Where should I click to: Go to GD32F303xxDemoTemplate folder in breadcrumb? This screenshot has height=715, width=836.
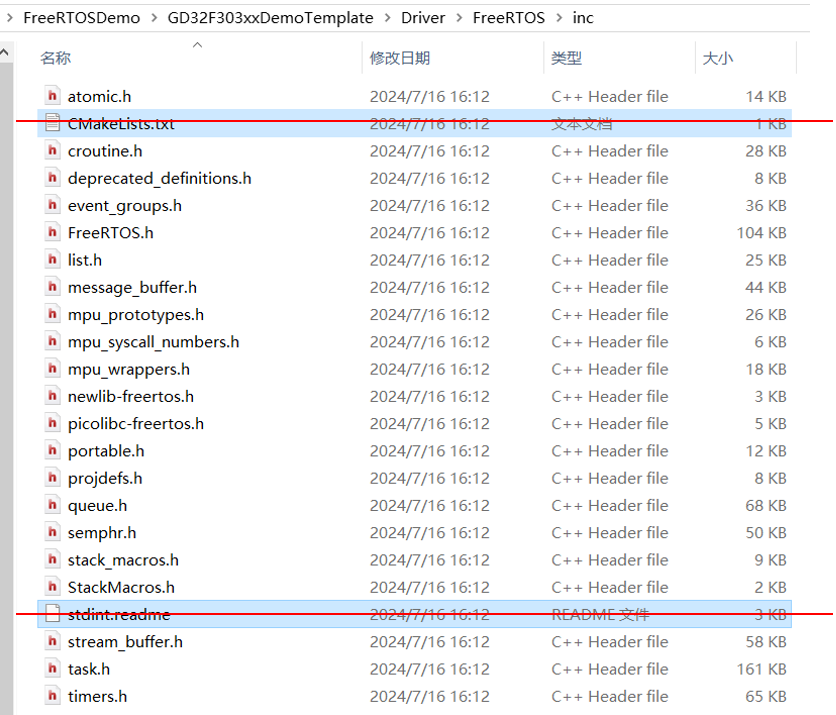click(270, 18)
